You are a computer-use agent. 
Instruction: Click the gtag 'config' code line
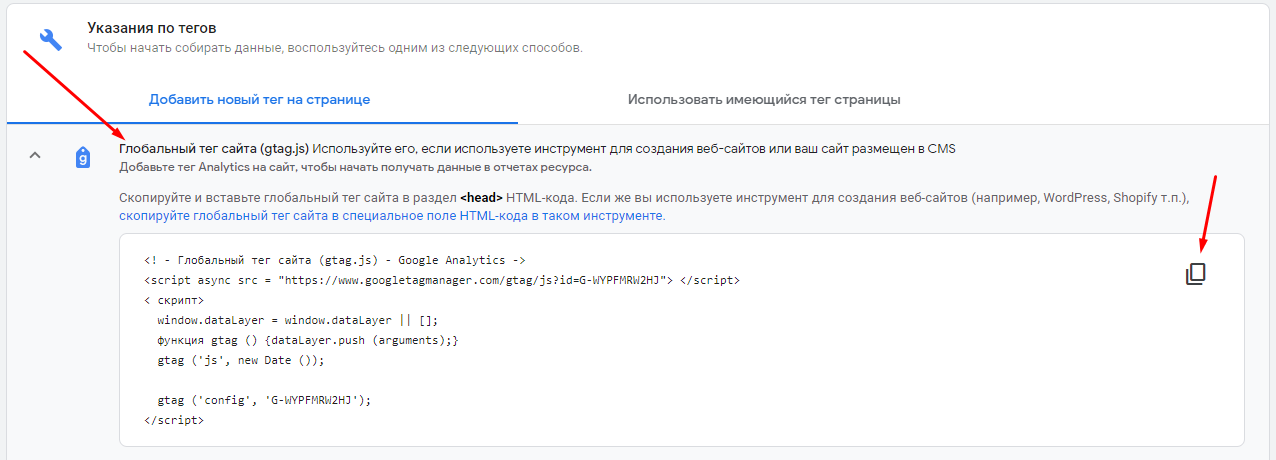tap(264, 400)
